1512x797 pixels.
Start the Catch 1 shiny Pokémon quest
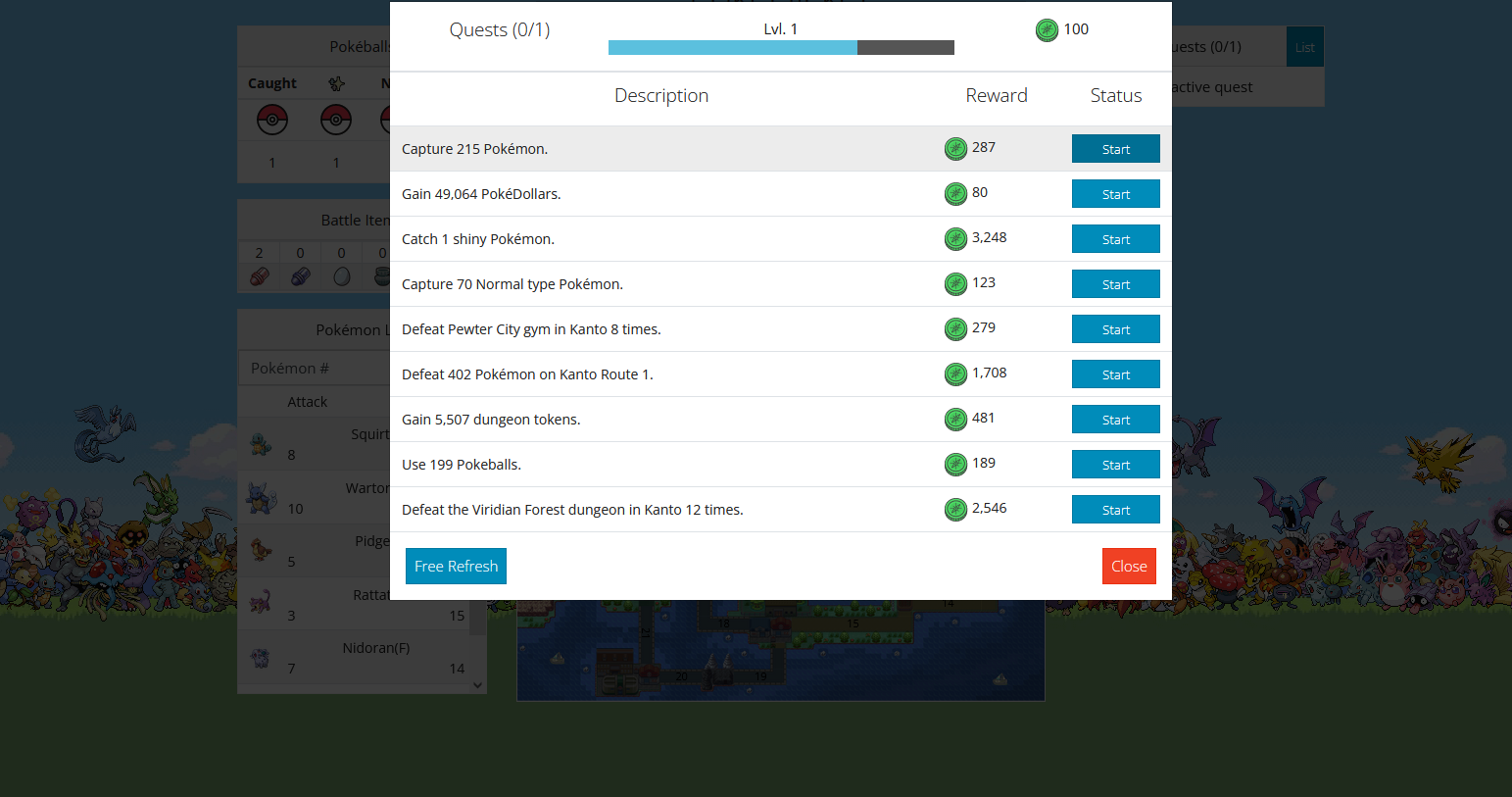pyautogui.click(x=1115, y=238)
